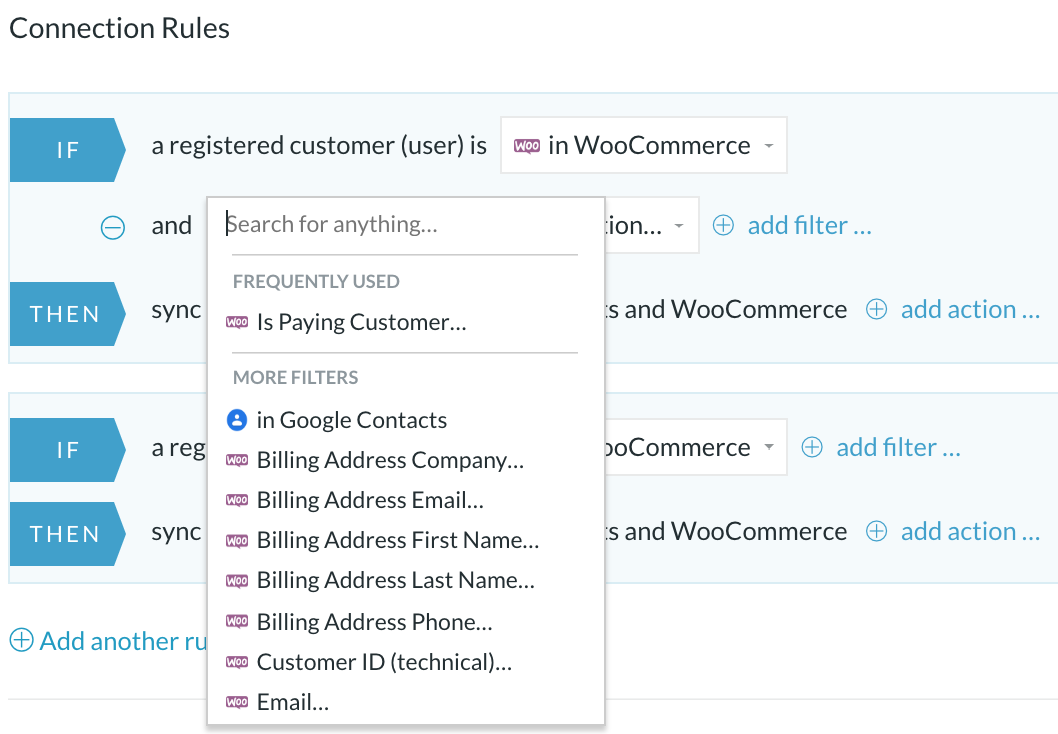Click the 'FREQUENTLY USED' section header
Screen dimensions: 1058x734
tap(316, 281)
